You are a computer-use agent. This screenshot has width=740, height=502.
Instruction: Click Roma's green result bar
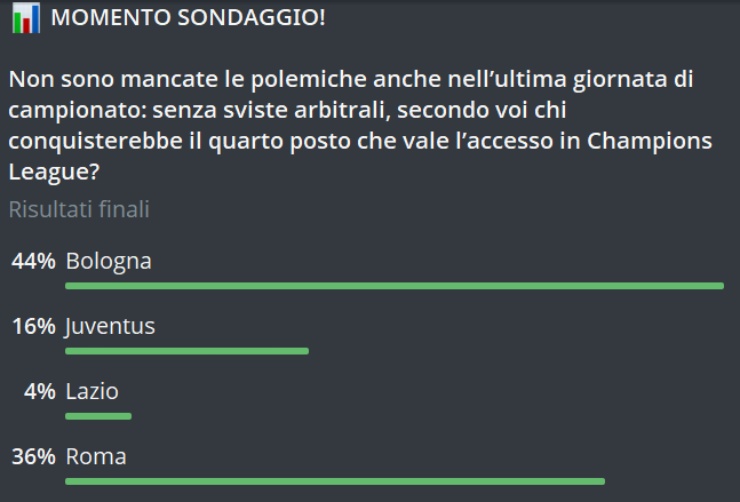[x=335, y=481]
